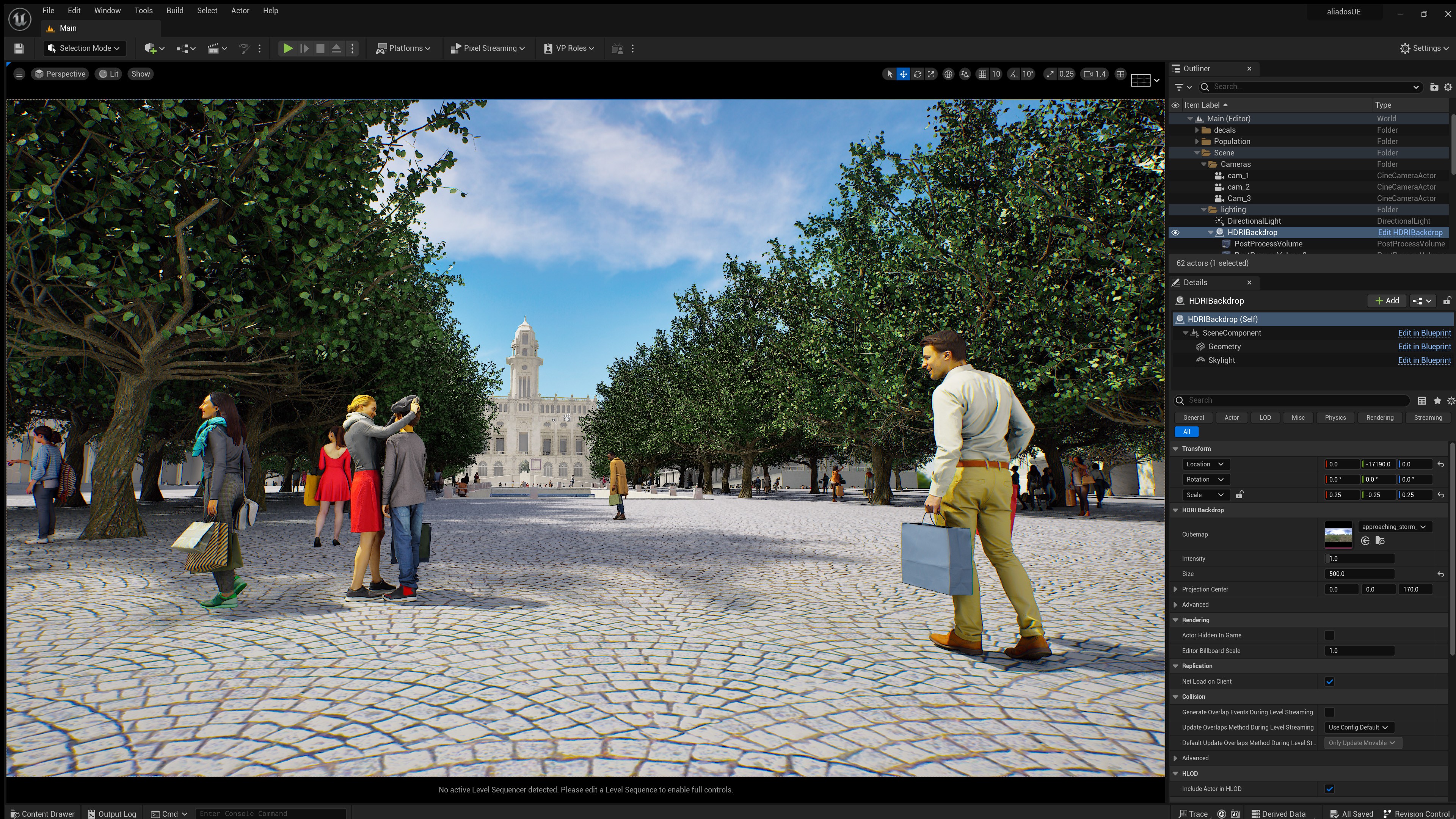
Task: Open the Platforms dropdown
Action: pos(403,49)
